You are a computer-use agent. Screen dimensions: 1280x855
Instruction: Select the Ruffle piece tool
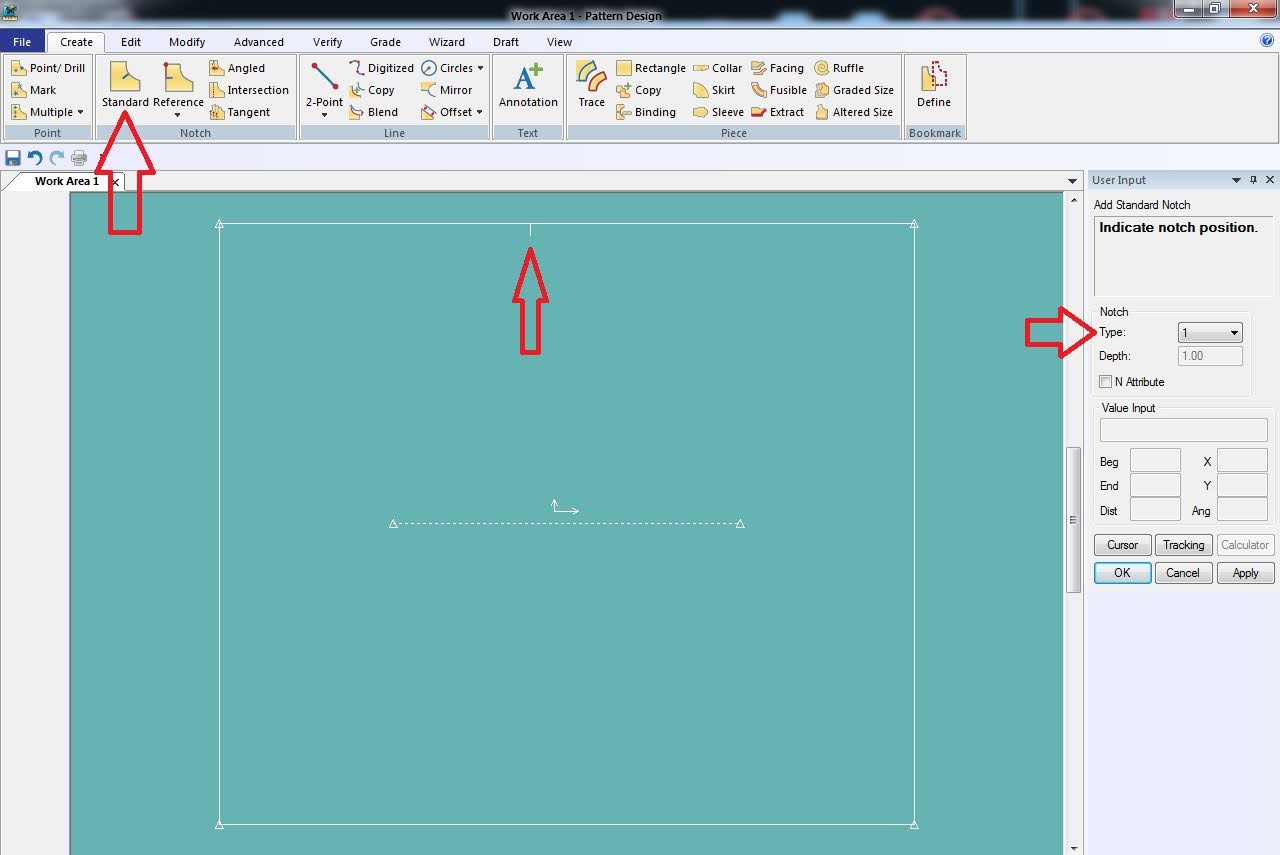click(839, 68)
